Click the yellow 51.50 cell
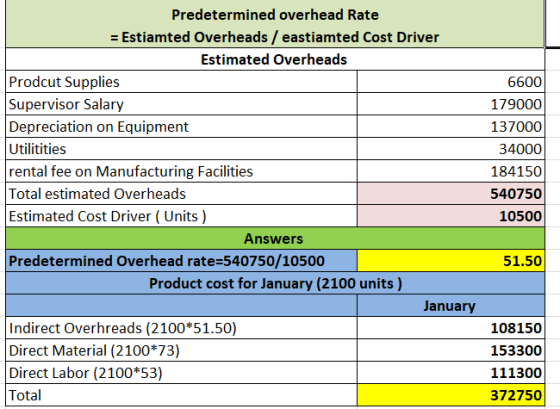 451,261
